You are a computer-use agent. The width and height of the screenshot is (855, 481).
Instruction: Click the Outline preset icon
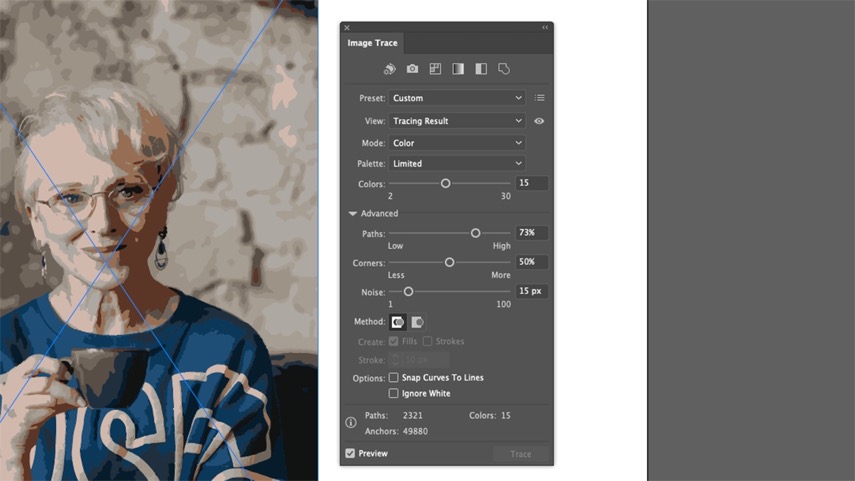tap(504, 69)
